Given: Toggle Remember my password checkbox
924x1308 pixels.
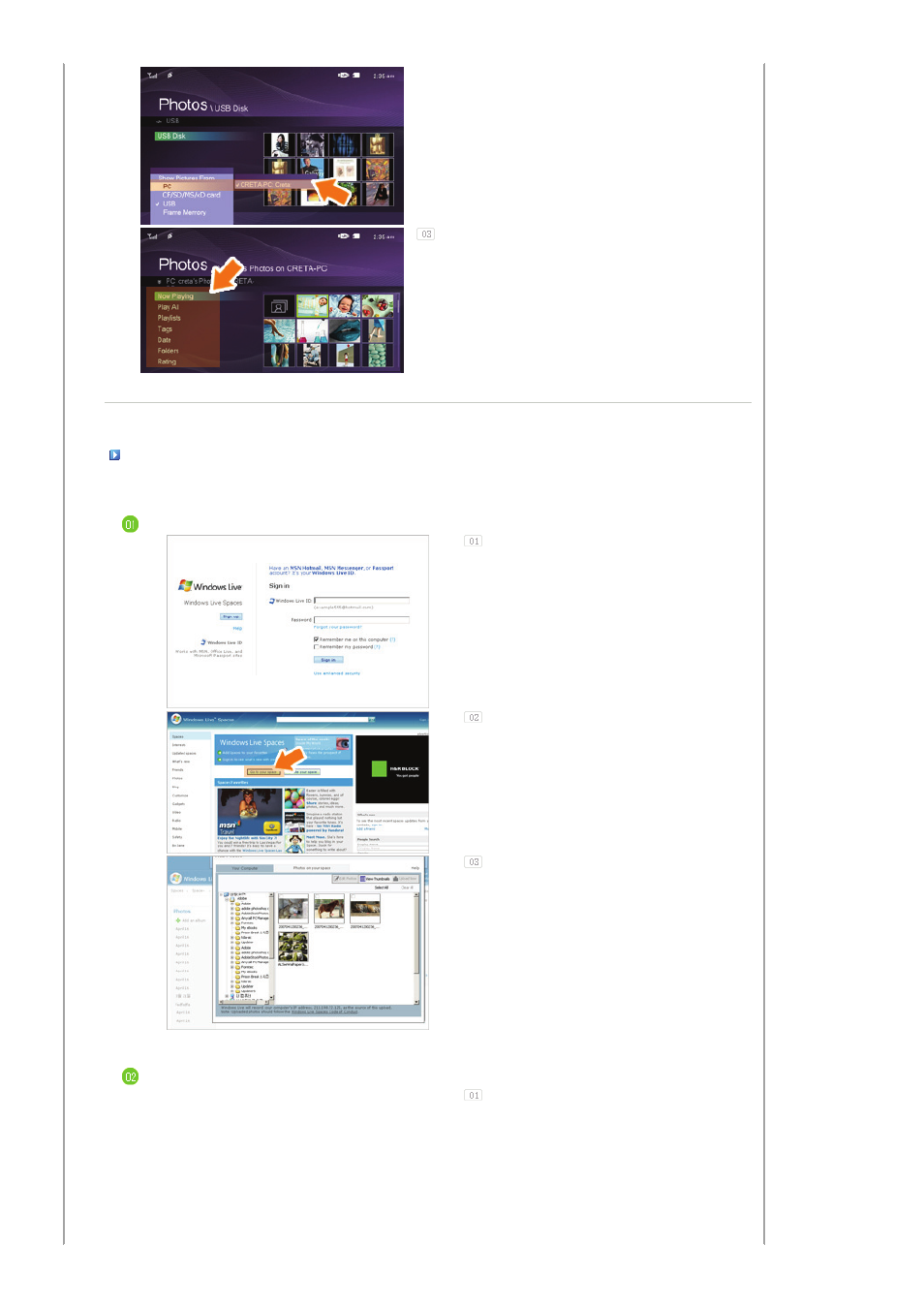Looking at the screenshot, I should pyautogui.click(x=316, y=646).
